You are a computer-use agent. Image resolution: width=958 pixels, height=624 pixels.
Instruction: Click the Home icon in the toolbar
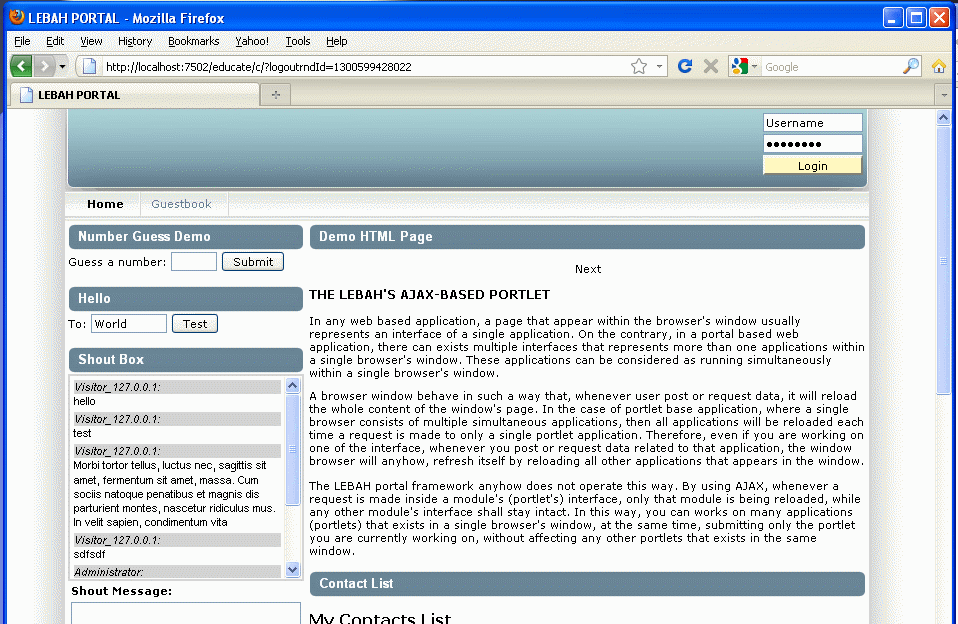click(939, 66)
